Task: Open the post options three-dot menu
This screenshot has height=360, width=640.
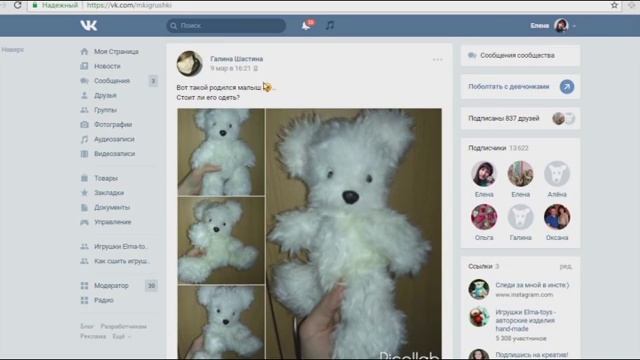Action: point(438,60)
